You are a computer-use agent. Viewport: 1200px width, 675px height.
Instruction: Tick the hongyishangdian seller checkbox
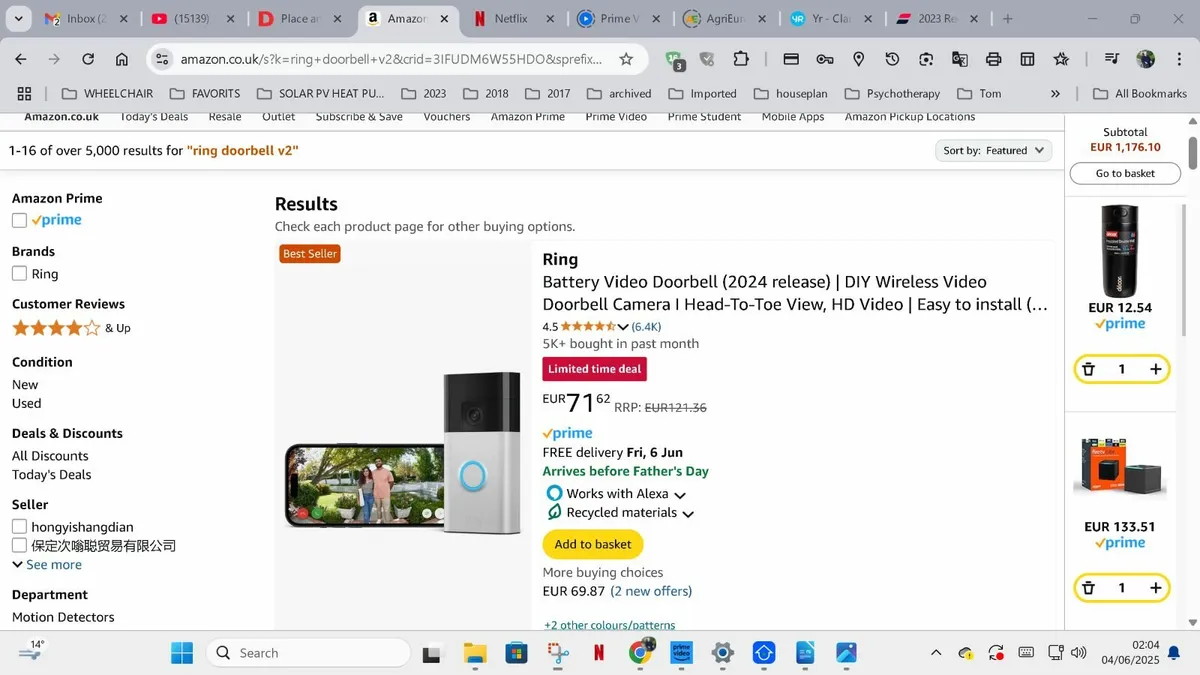coord(19,526)
